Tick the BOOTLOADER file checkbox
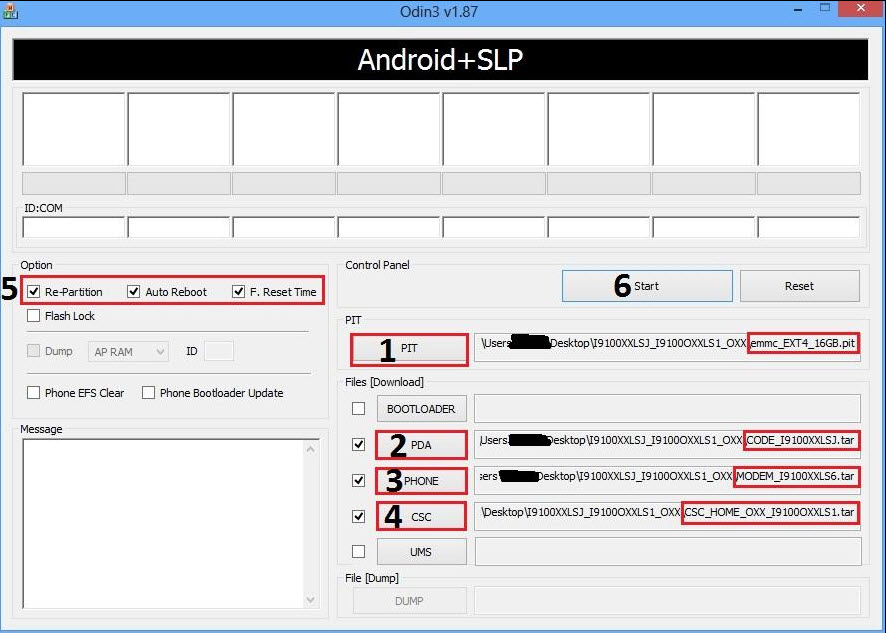 tap(358, 409)
